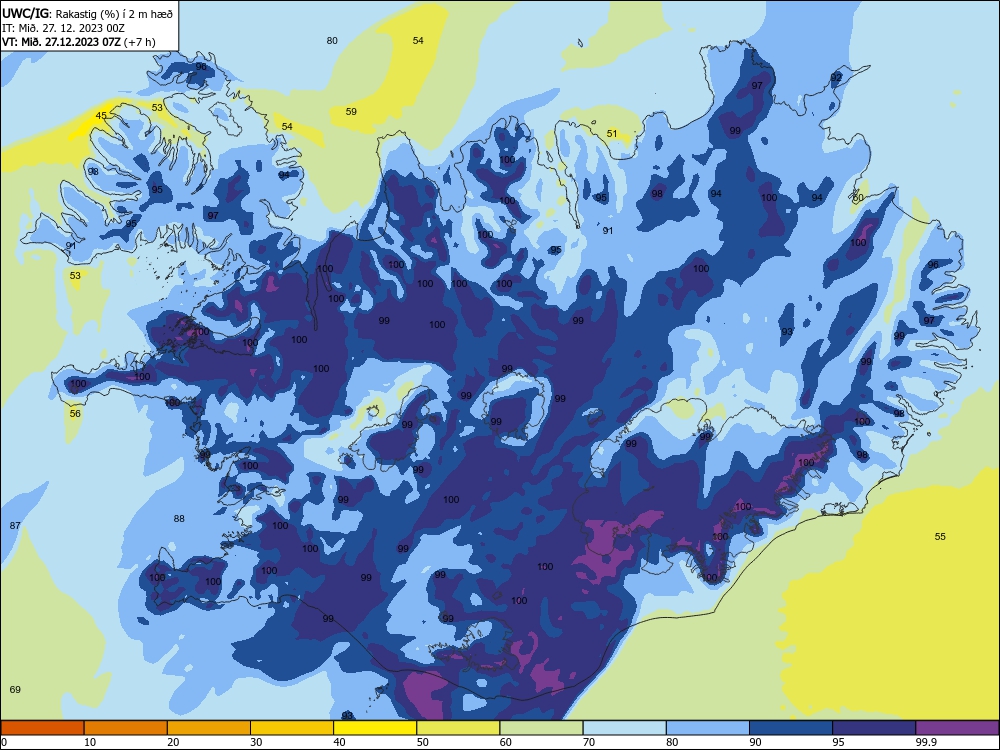Click the legend tick label '40'
The height and width of the screenshot is (750, 1000).
click(x=339, y=742)
